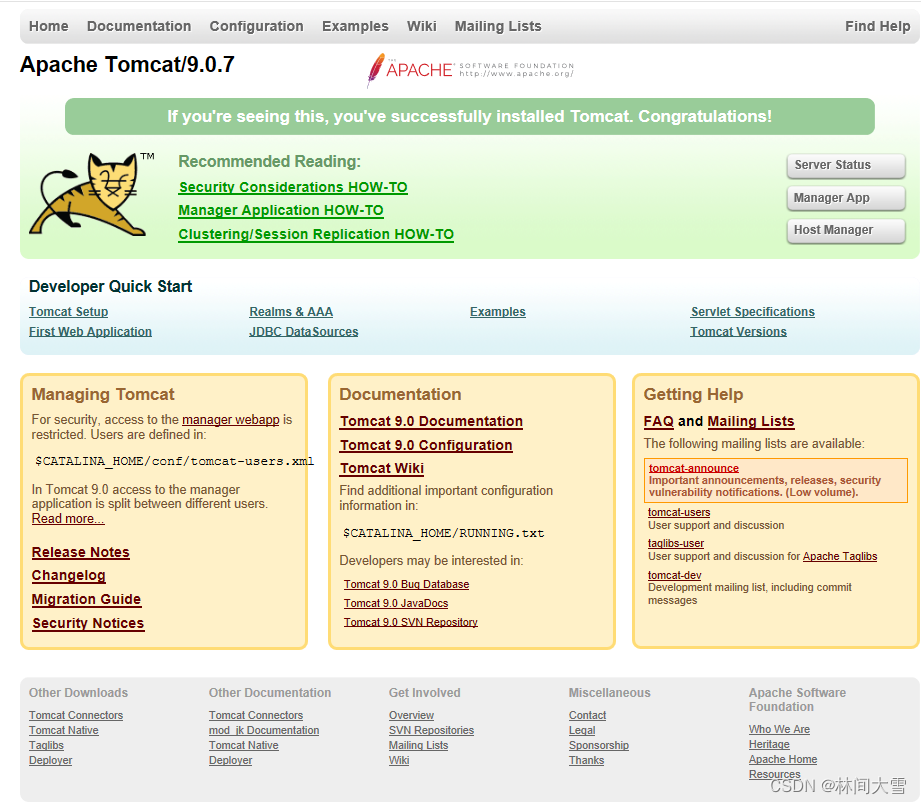921x804 pixels.
Task: Open Clustering/Session Replication HOW-TO link
Action: coord(316,234)
